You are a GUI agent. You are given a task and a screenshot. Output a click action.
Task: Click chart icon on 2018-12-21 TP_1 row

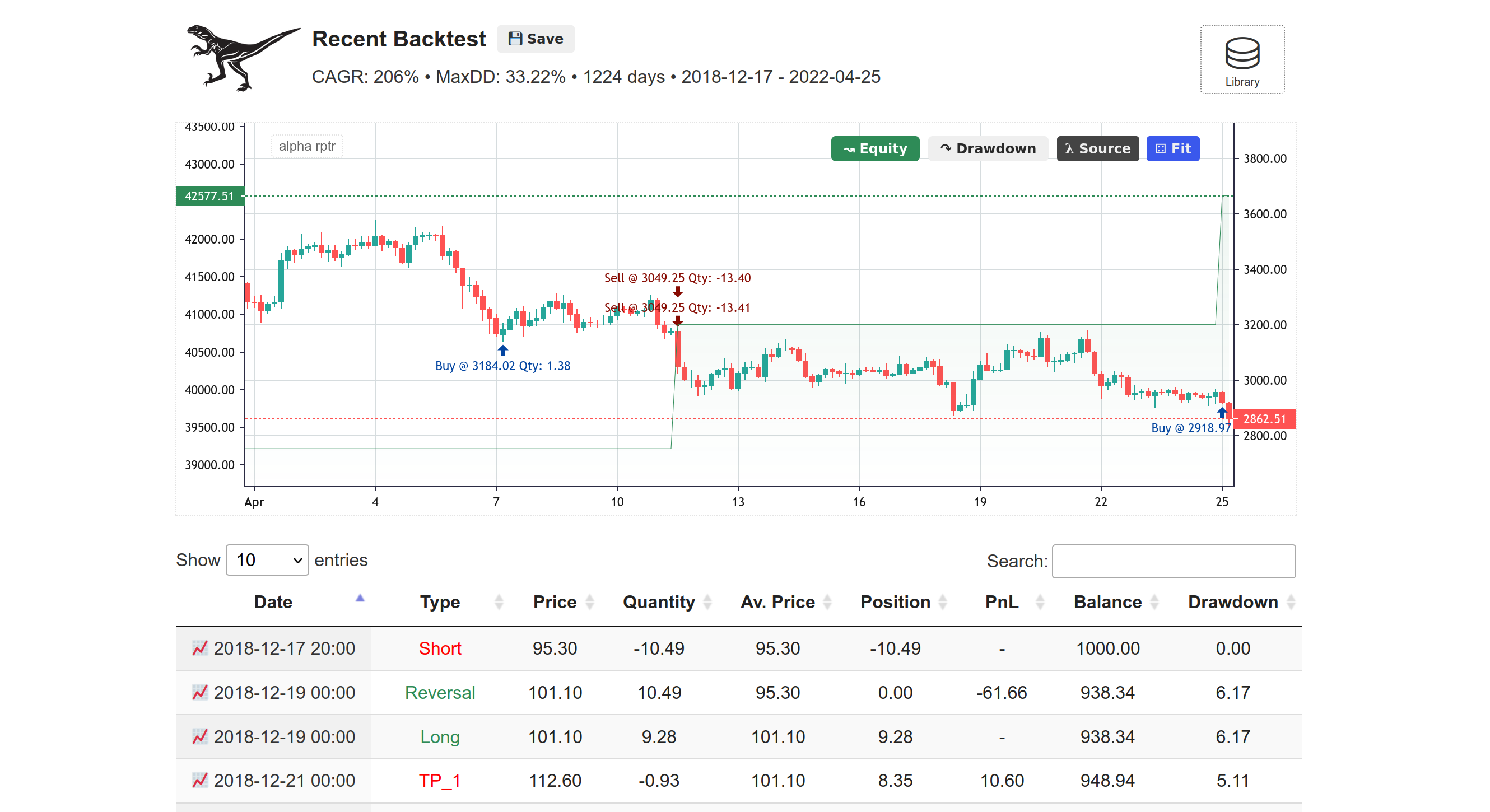point(199,780)
